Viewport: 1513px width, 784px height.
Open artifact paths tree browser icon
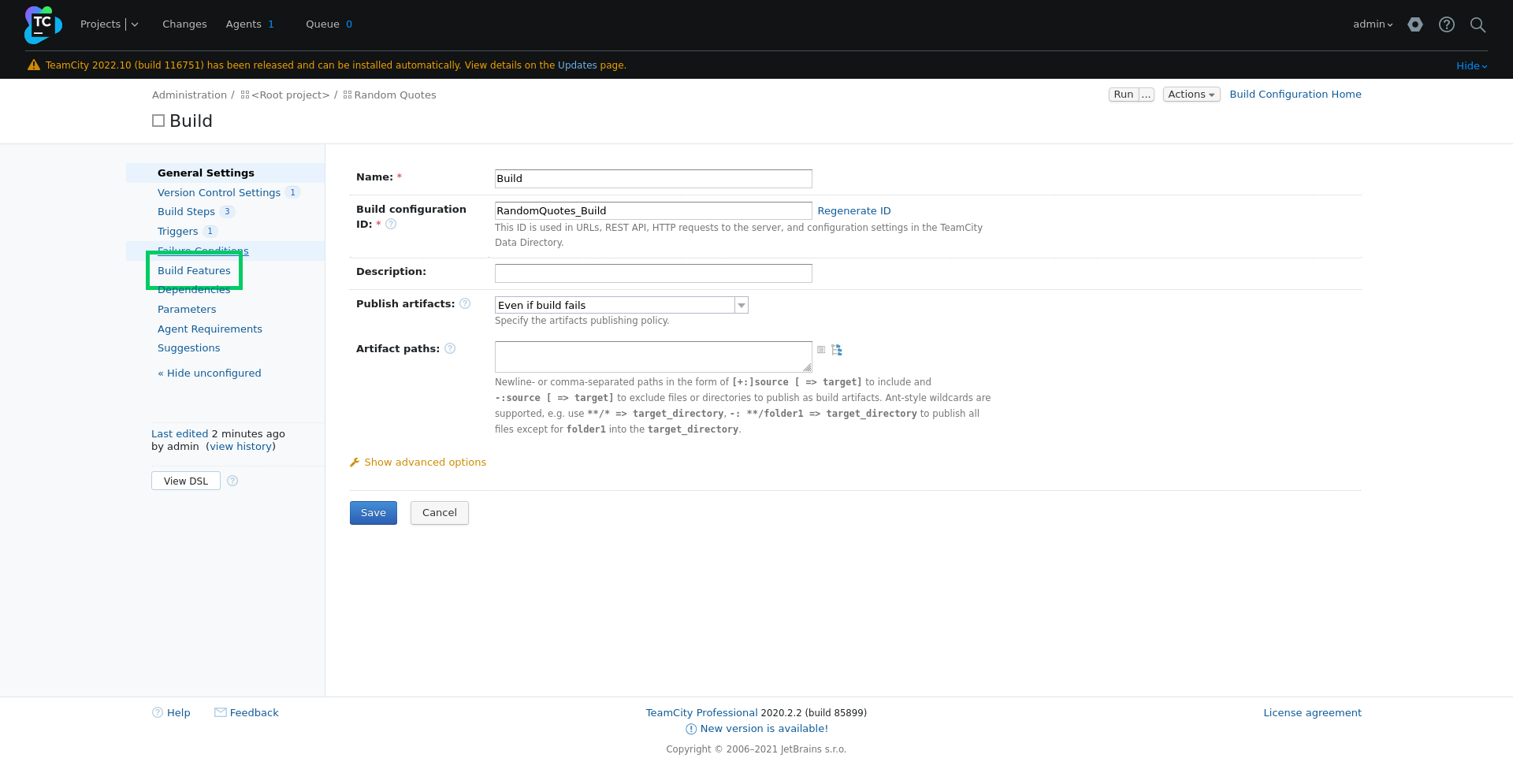click(x=837, y=350)
